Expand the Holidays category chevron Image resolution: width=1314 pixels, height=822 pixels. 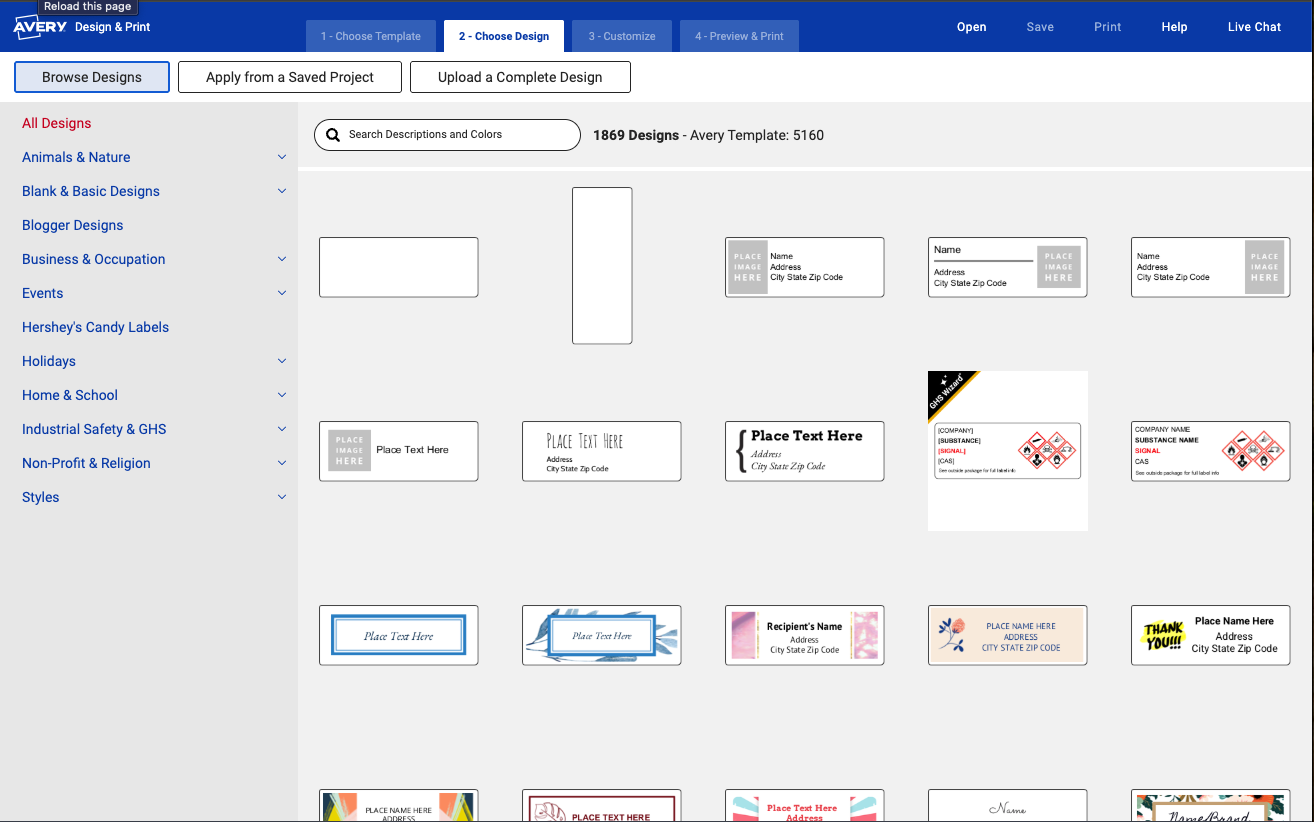(282, 361)
